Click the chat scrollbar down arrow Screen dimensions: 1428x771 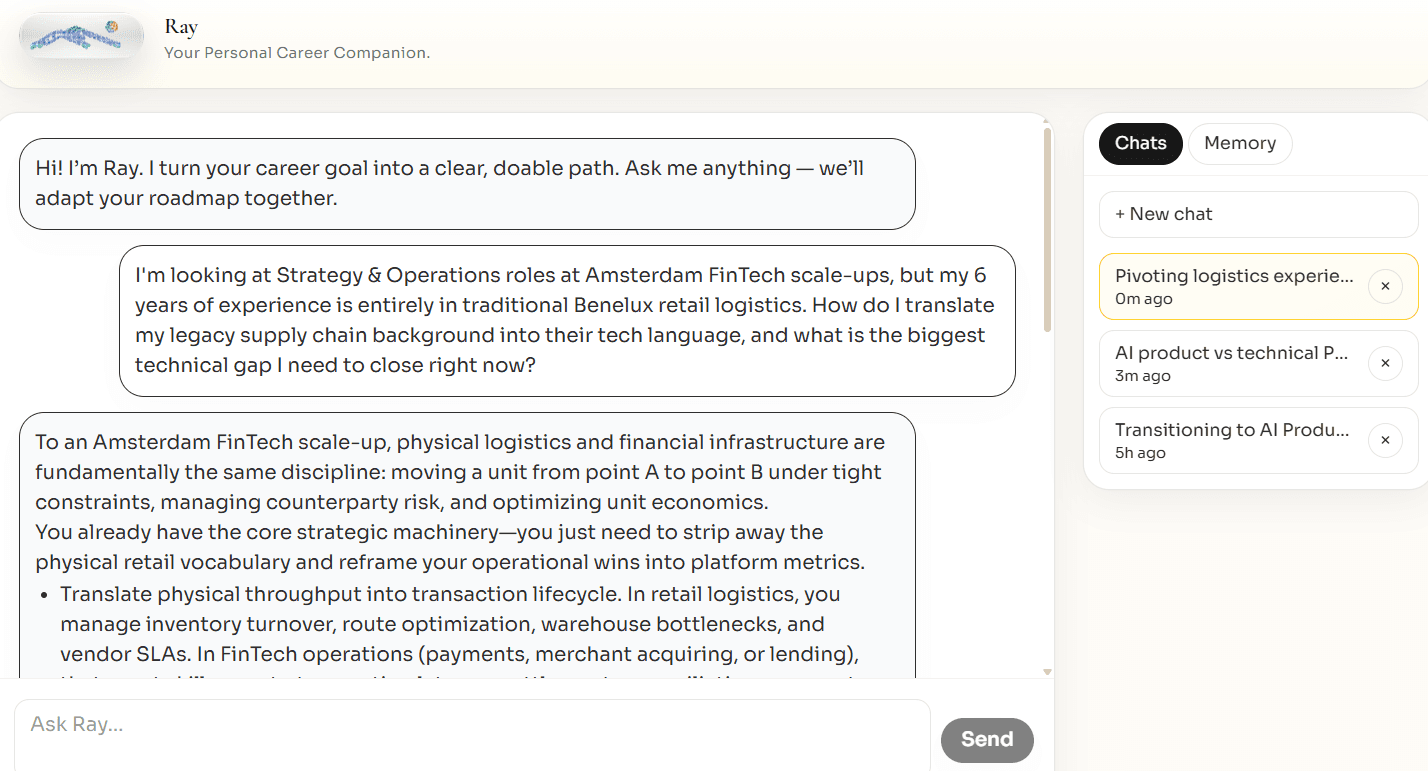click(x=1047, y=672)
